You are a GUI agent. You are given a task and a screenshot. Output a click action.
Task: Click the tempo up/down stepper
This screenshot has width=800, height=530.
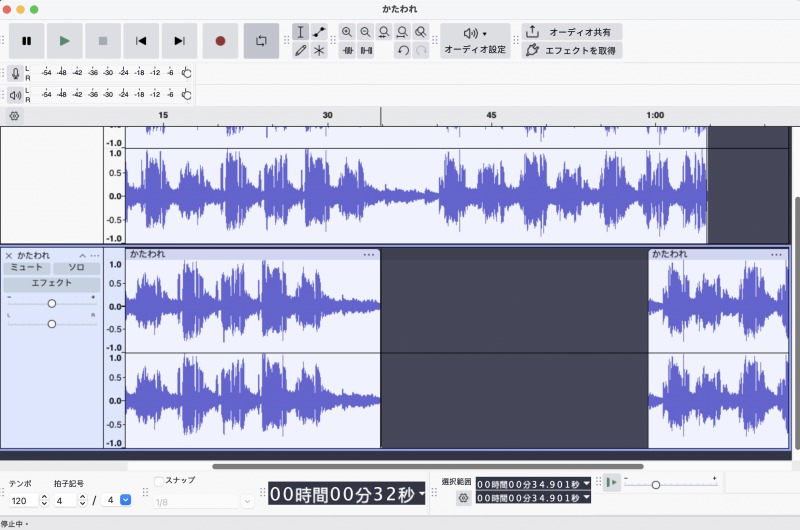[44, 500]
